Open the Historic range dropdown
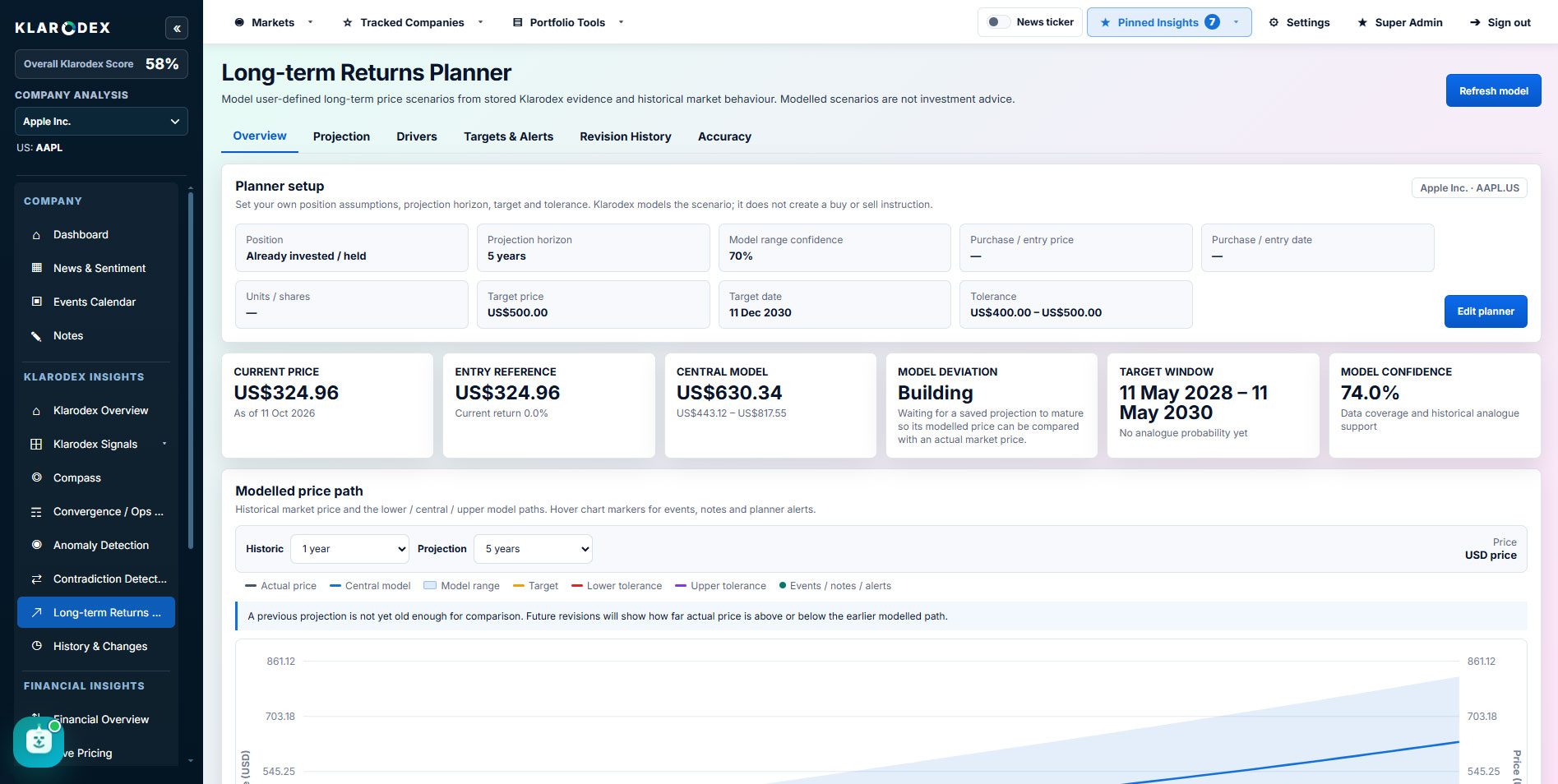The image size is (1558, 784). [x=349, y=549]
